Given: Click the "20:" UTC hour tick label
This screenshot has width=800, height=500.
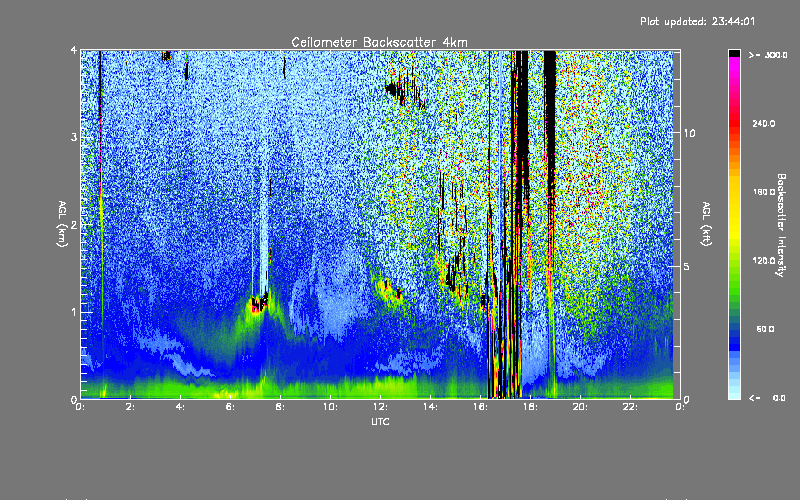Looking at the screenshot, I should [580, 407].
